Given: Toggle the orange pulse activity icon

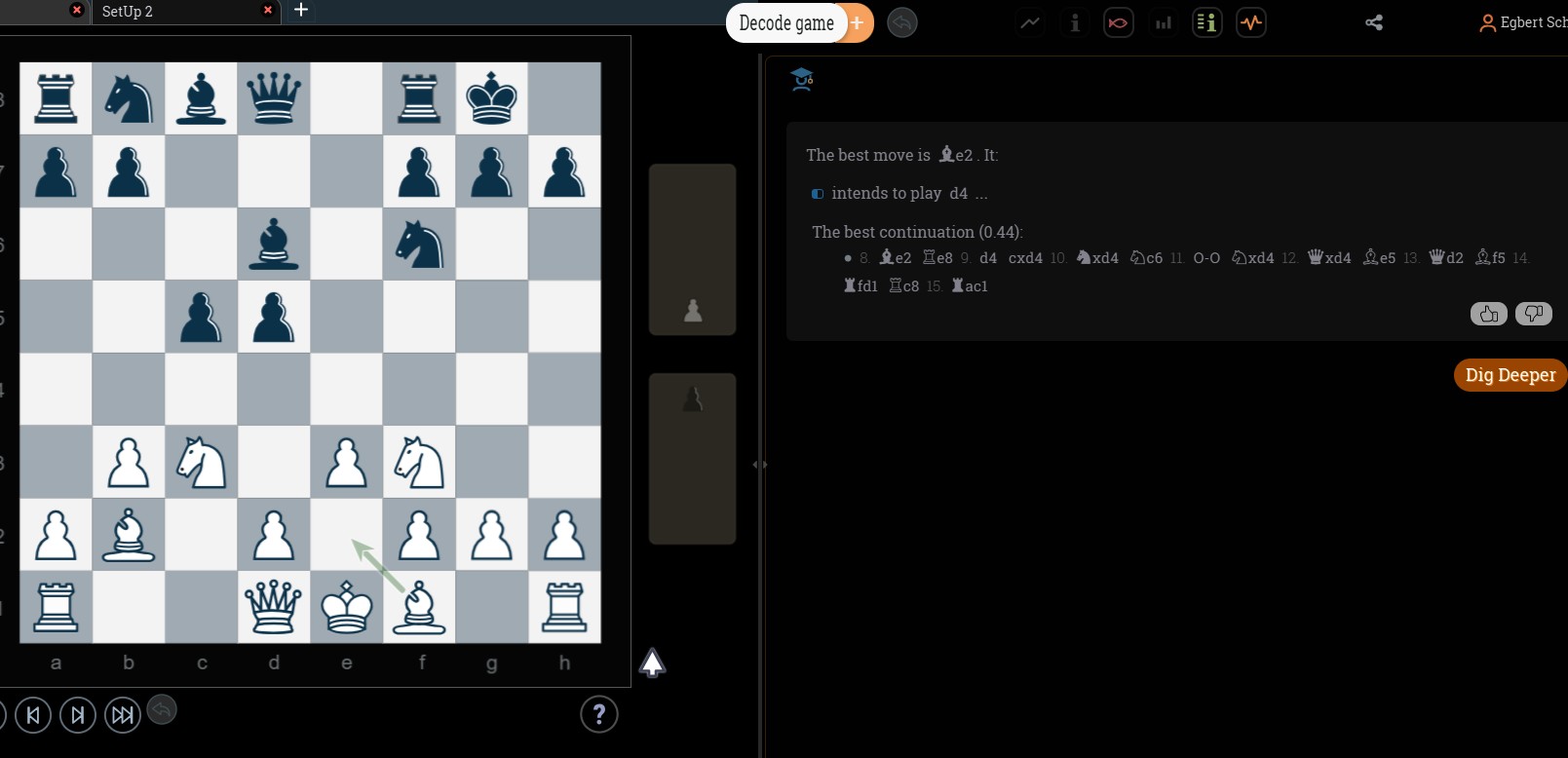Looking at the screenshot, I should point(1251,22).
